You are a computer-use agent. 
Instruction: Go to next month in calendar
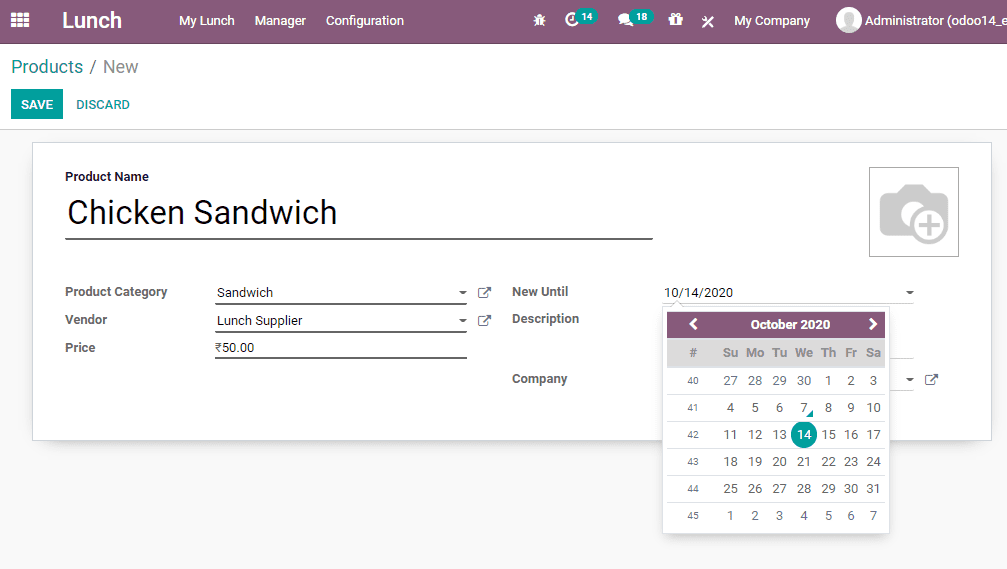pyautogui.click(x=873, y=324)
